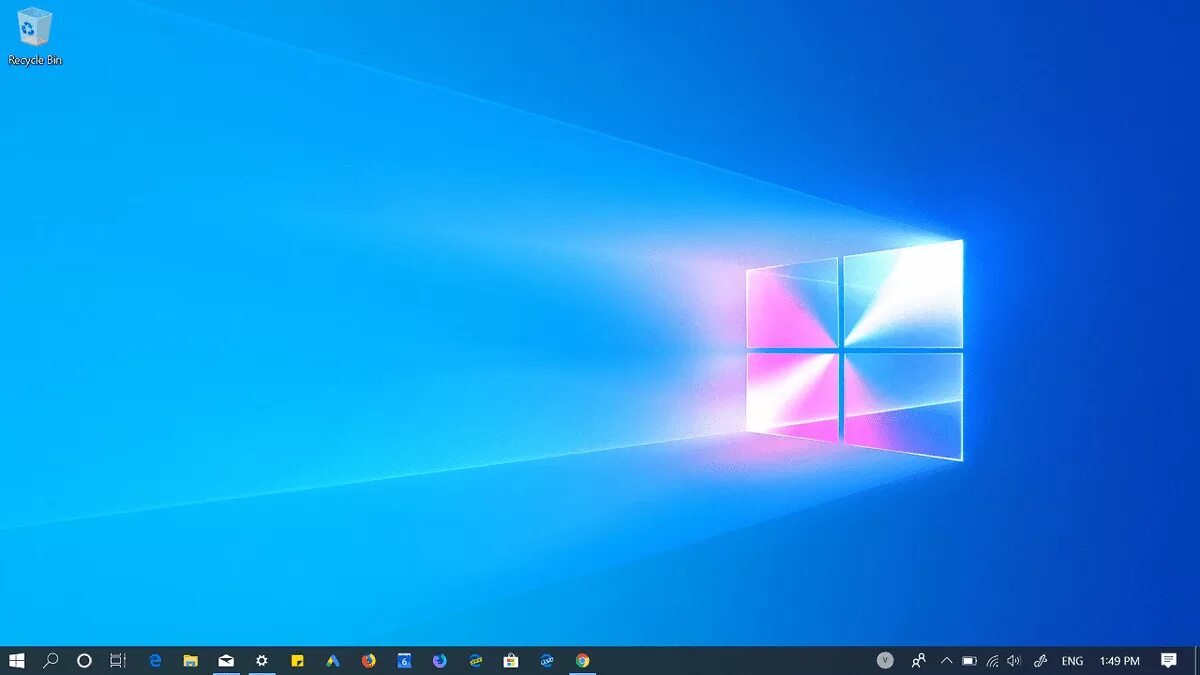
Task: Open the Recycle Bin desktop icon
Action: [35, 37]
